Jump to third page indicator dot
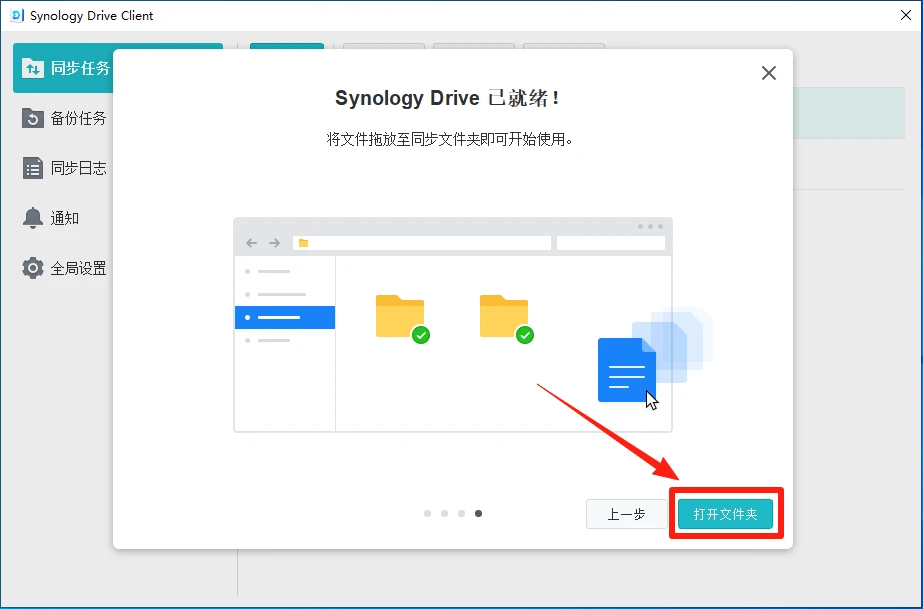Viewport: 923px width, 609px height. point(462,514)
